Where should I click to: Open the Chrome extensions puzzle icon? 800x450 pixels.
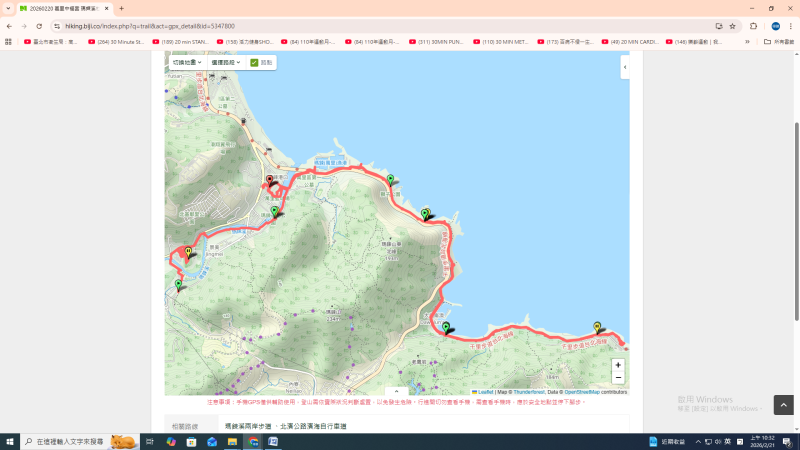(x=753, y=26)
